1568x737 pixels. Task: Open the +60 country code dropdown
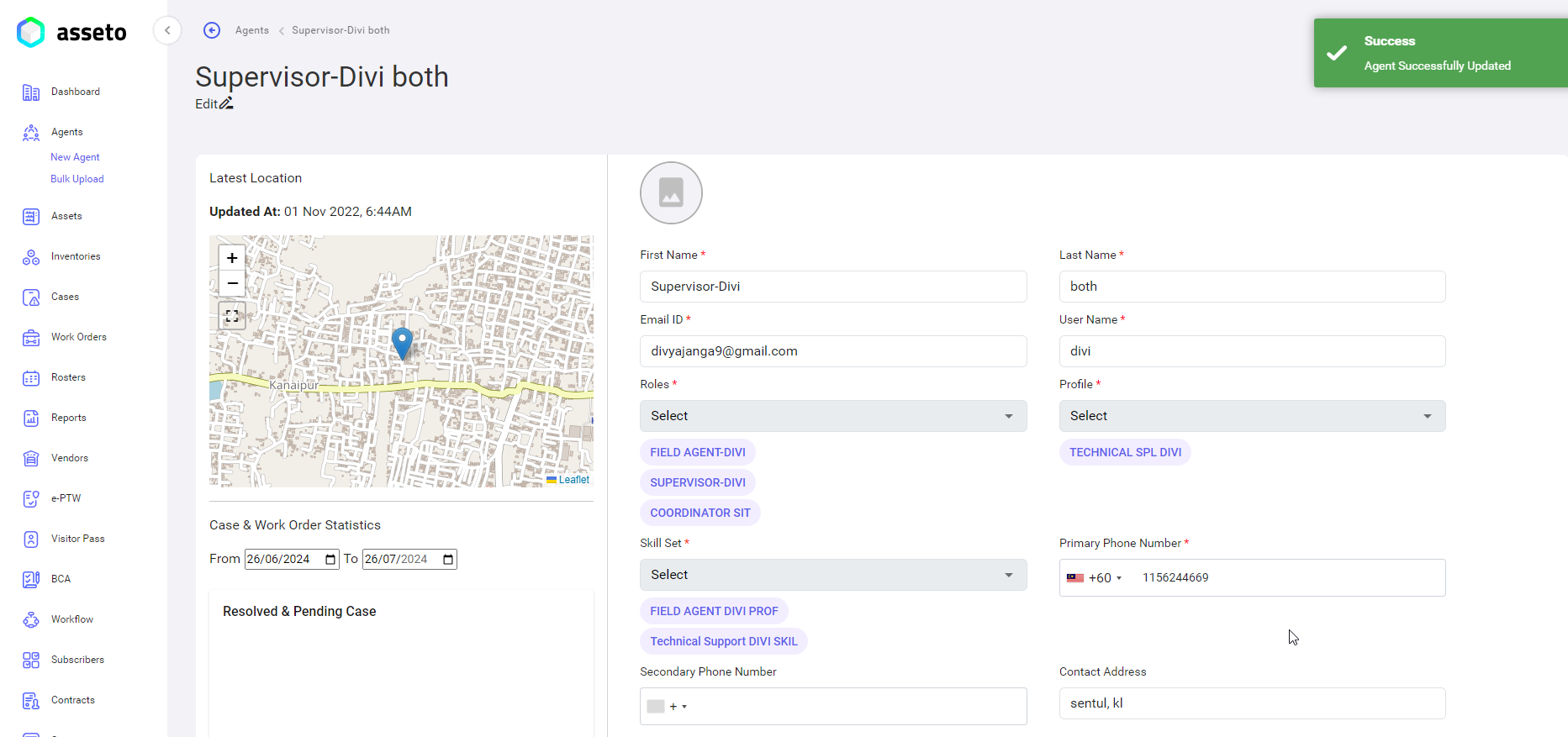coord(1095,578)
